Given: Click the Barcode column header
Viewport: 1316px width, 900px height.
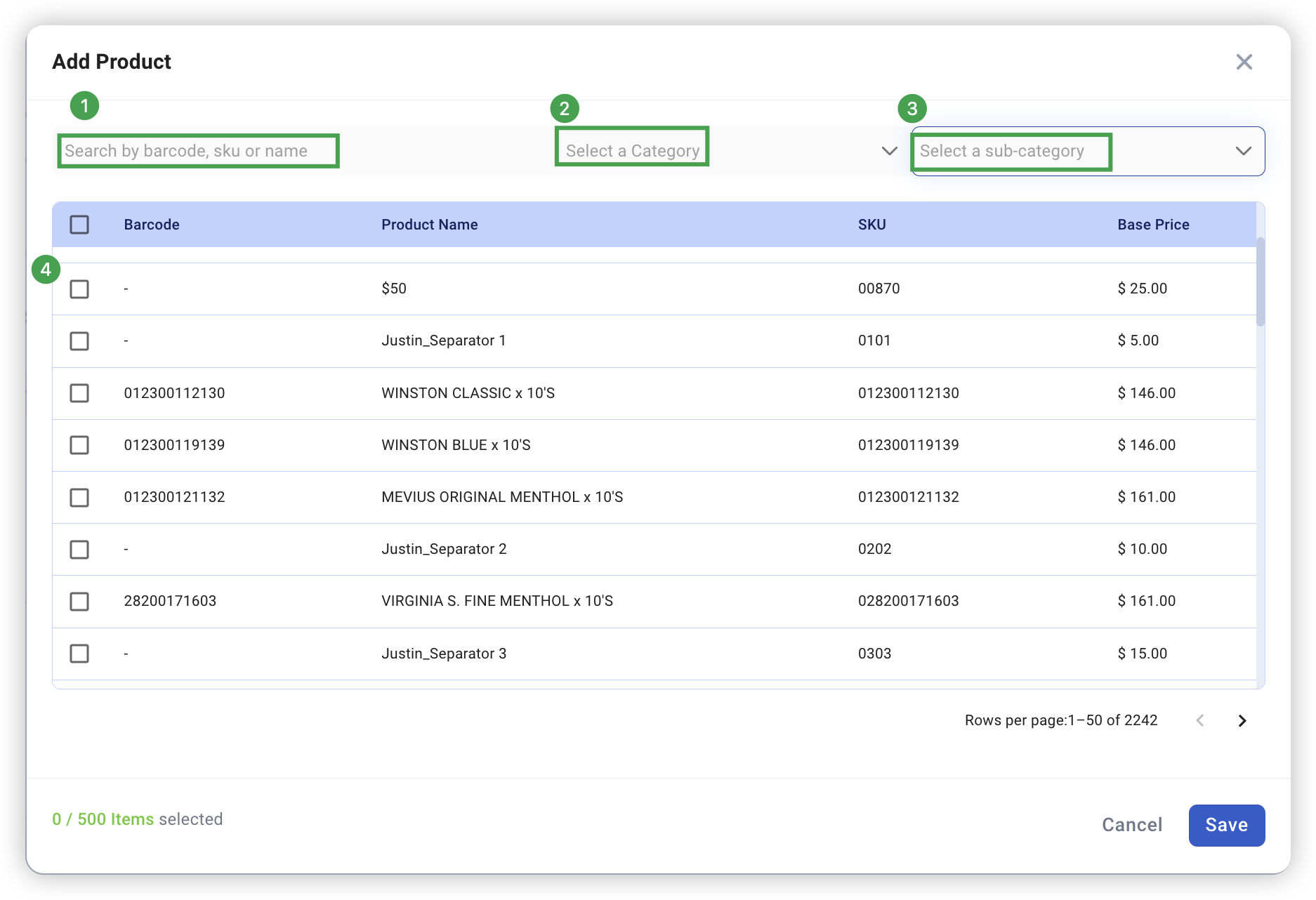Looking at the screenshot, I should (152, 225).
